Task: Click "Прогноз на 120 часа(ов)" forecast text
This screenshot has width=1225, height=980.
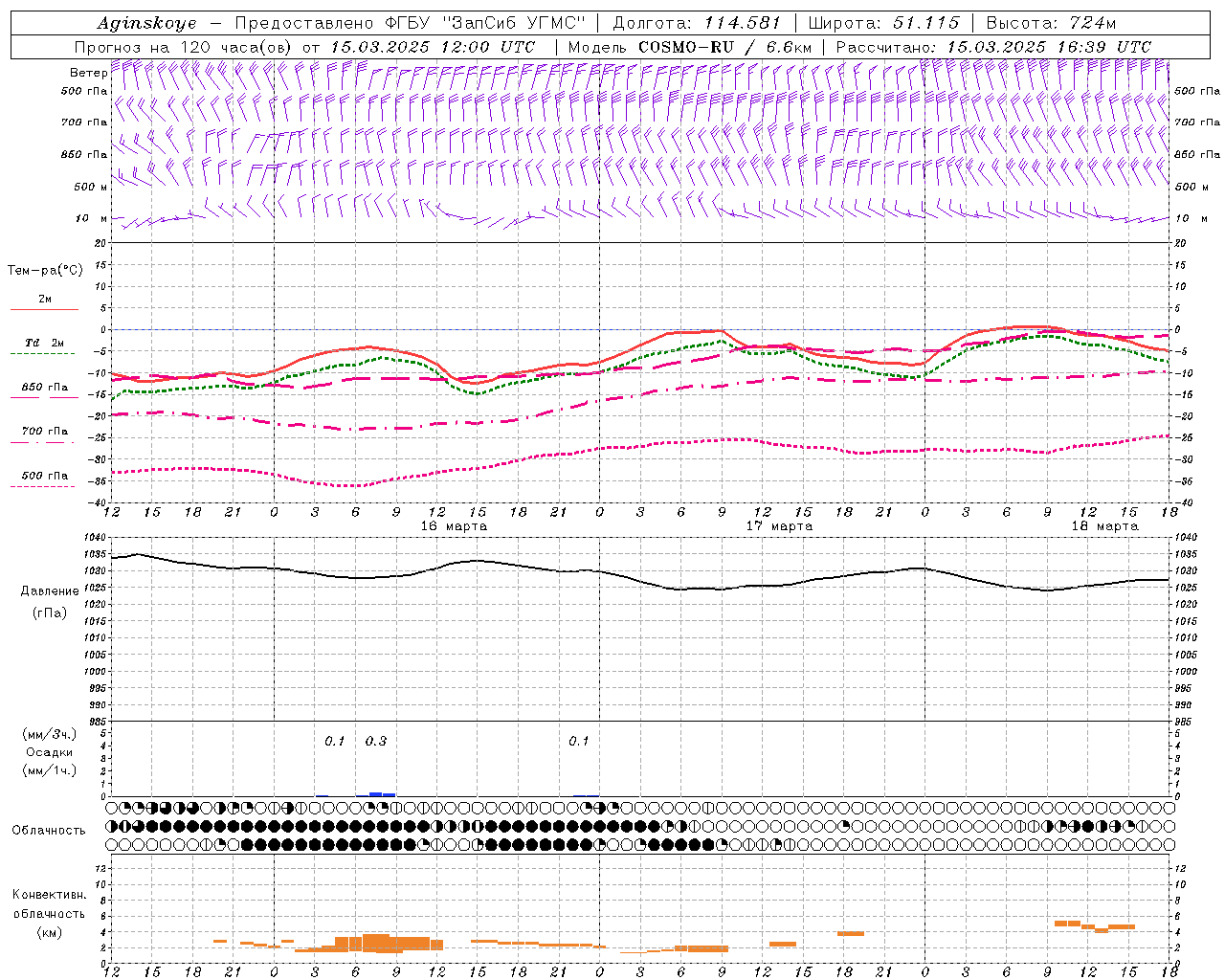Action: click(x=184, y=47)
